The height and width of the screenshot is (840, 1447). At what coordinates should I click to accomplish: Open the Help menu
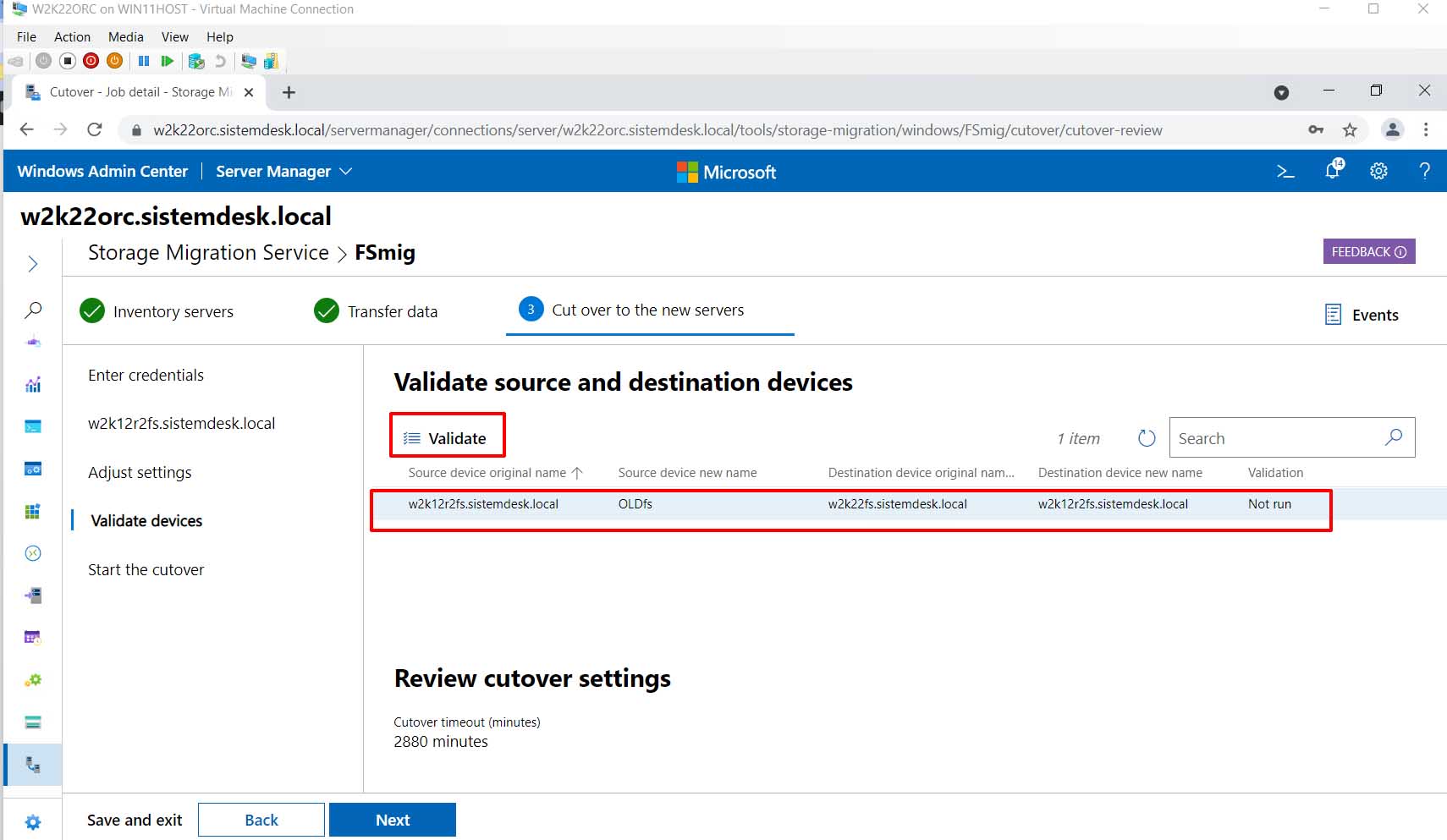(219, 37)
